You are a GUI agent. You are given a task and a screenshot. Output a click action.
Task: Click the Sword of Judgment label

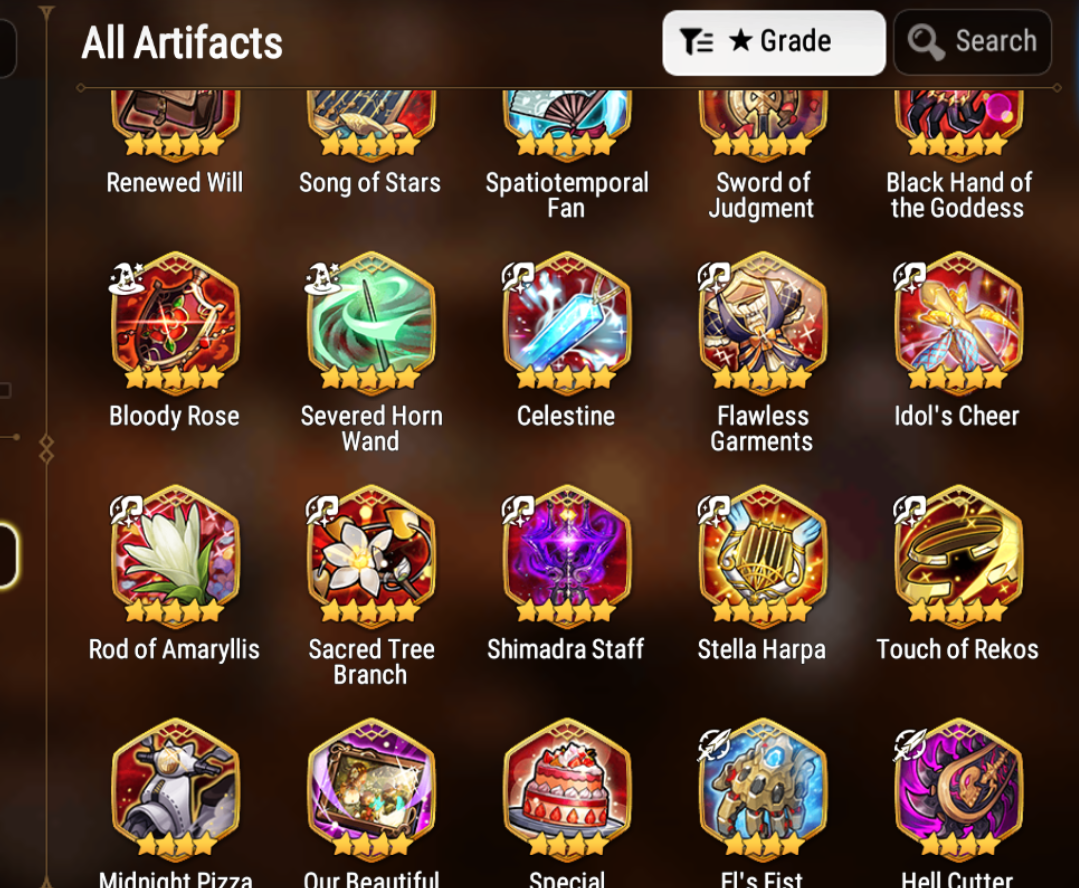(x=762, y=195)
